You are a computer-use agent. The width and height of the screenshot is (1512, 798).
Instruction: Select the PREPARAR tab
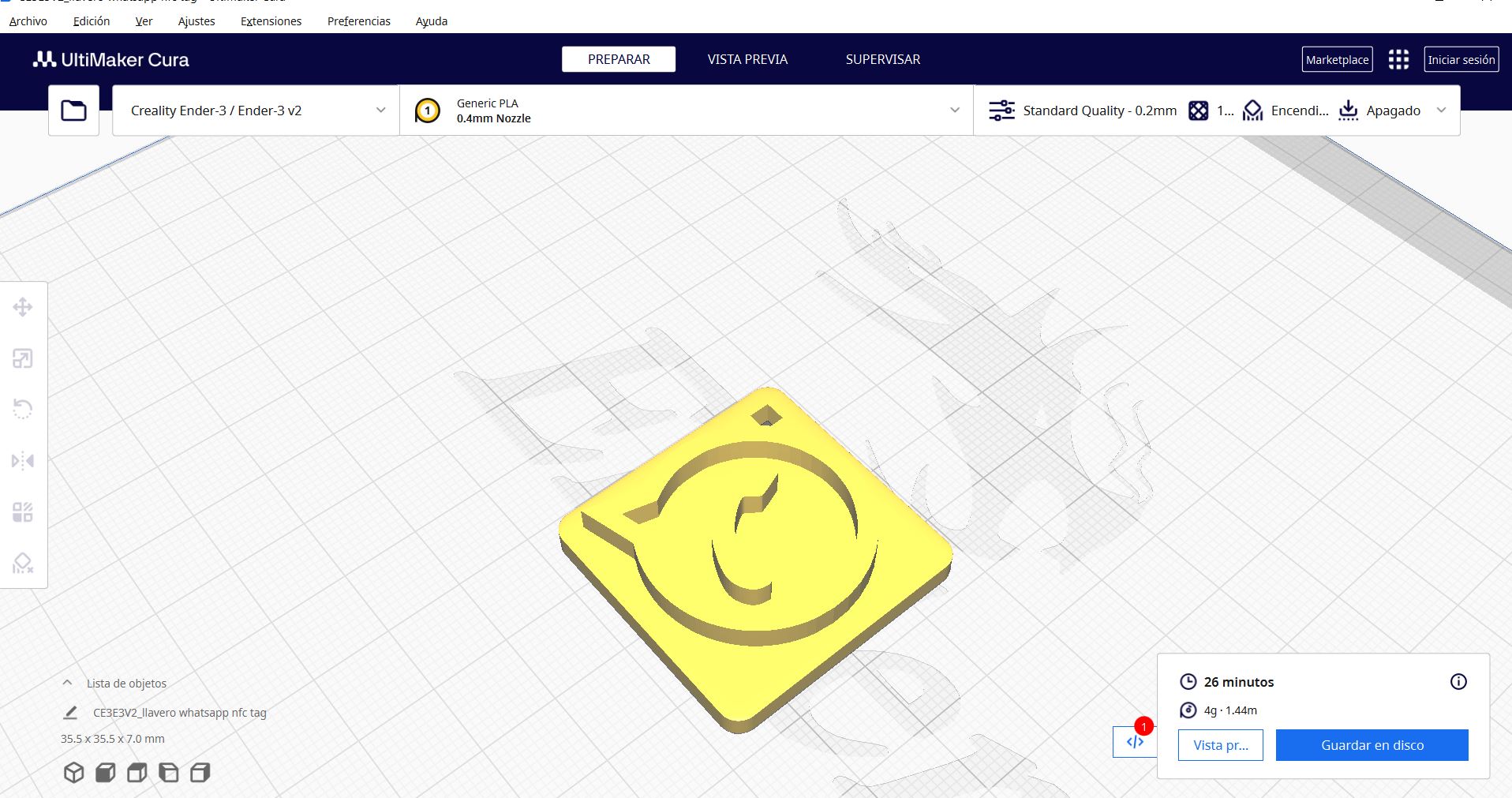pyautogui.click(x=619, y=59)
